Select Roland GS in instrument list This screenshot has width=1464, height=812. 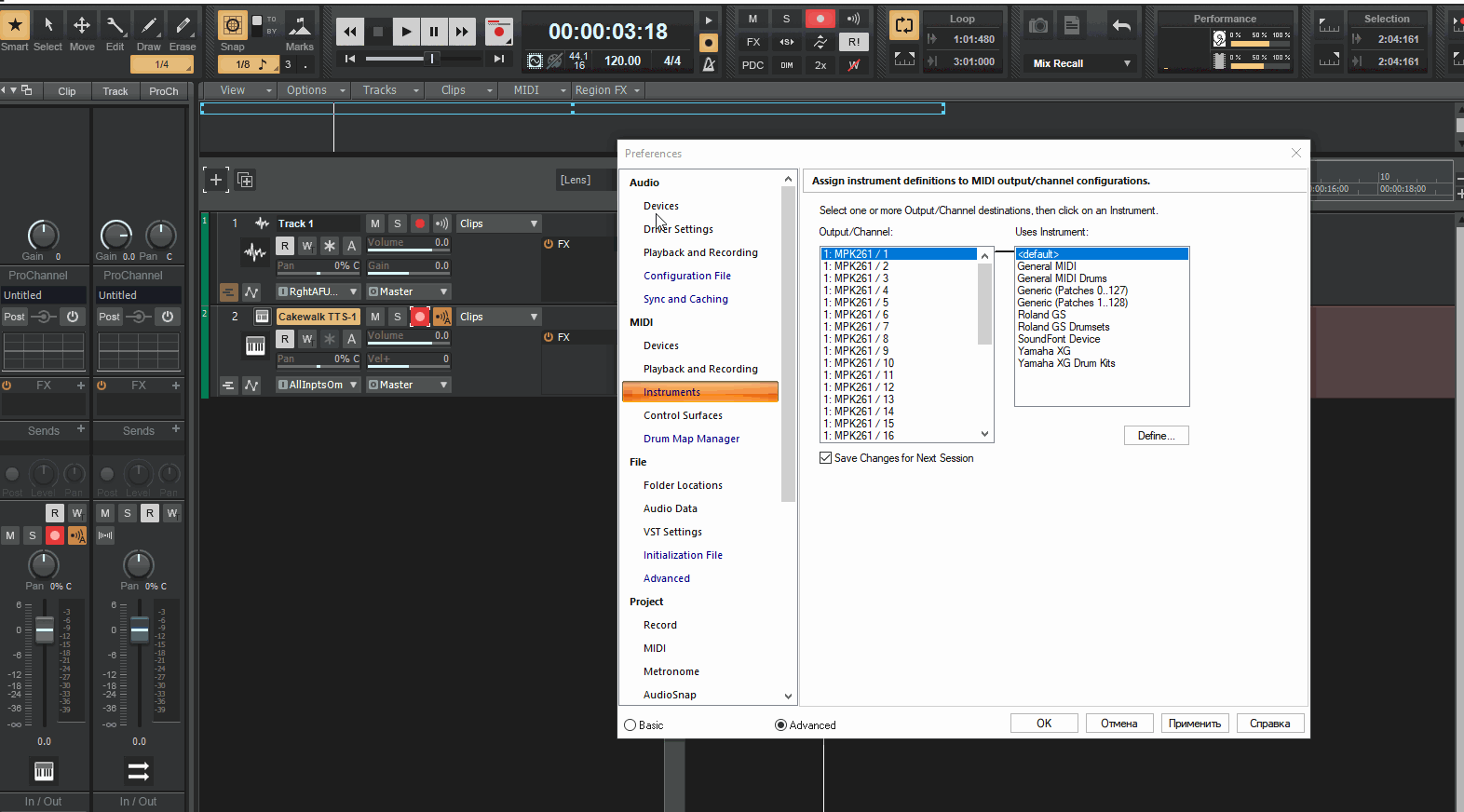(x=1041, y=315)
